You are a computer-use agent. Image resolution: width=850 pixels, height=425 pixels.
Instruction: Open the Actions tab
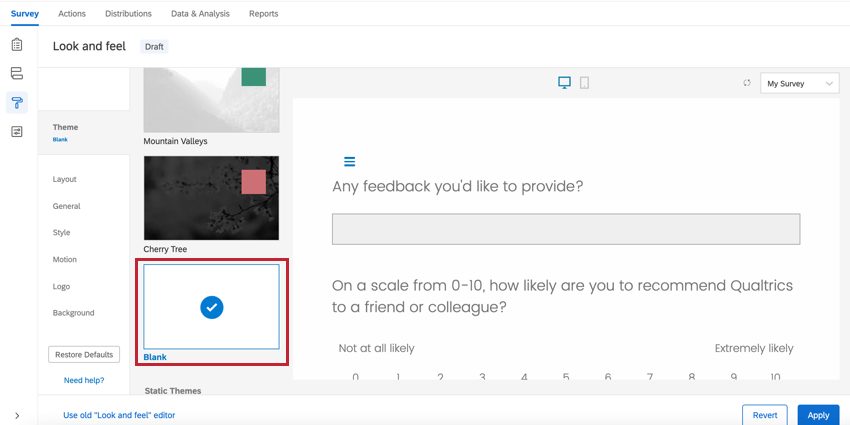[x=72, y=14]
